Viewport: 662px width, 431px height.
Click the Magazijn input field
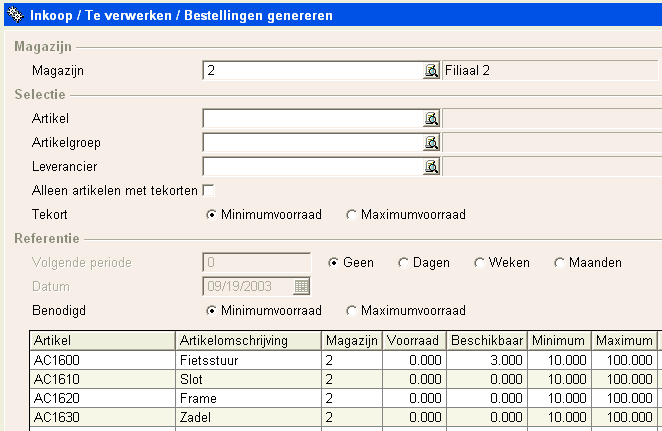point(313,70)
